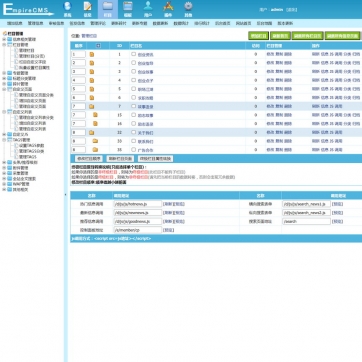
Task: Open the 插件 (Plugin) tools icon
Action: (168, 9)
